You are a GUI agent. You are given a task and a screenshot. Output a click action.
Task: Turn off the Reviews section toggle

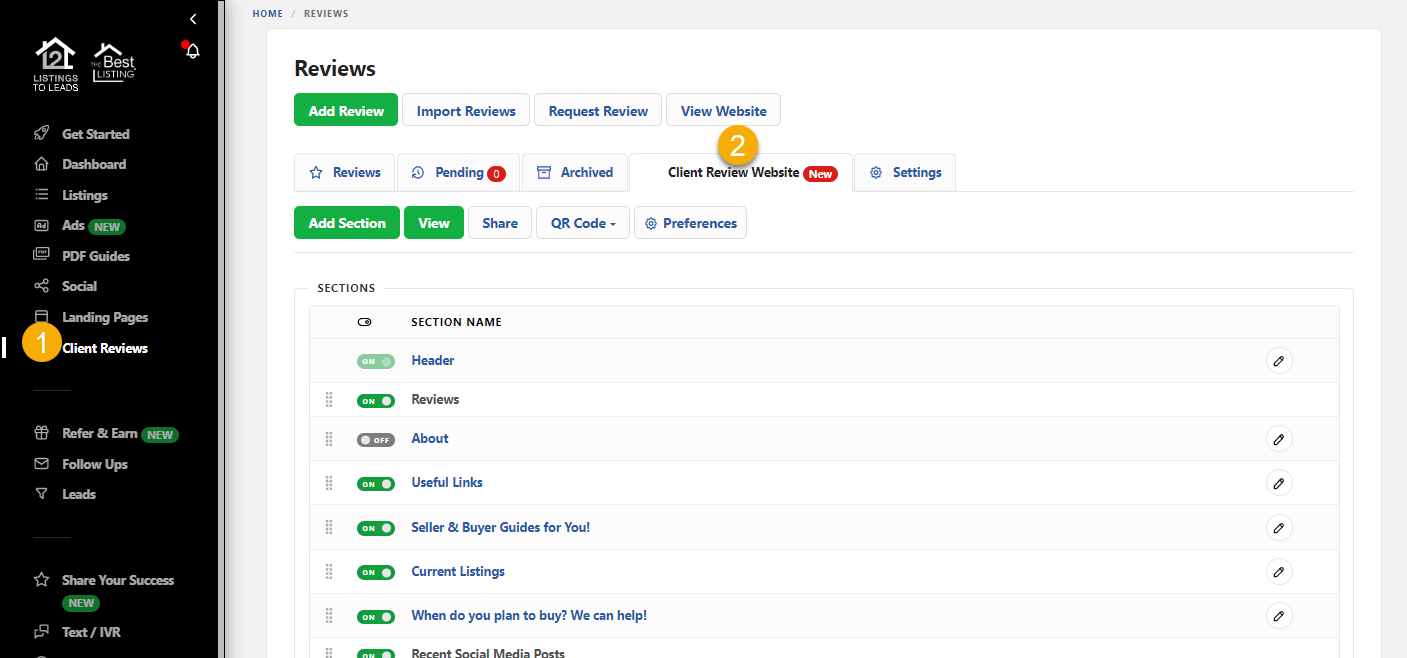[376, 399]
